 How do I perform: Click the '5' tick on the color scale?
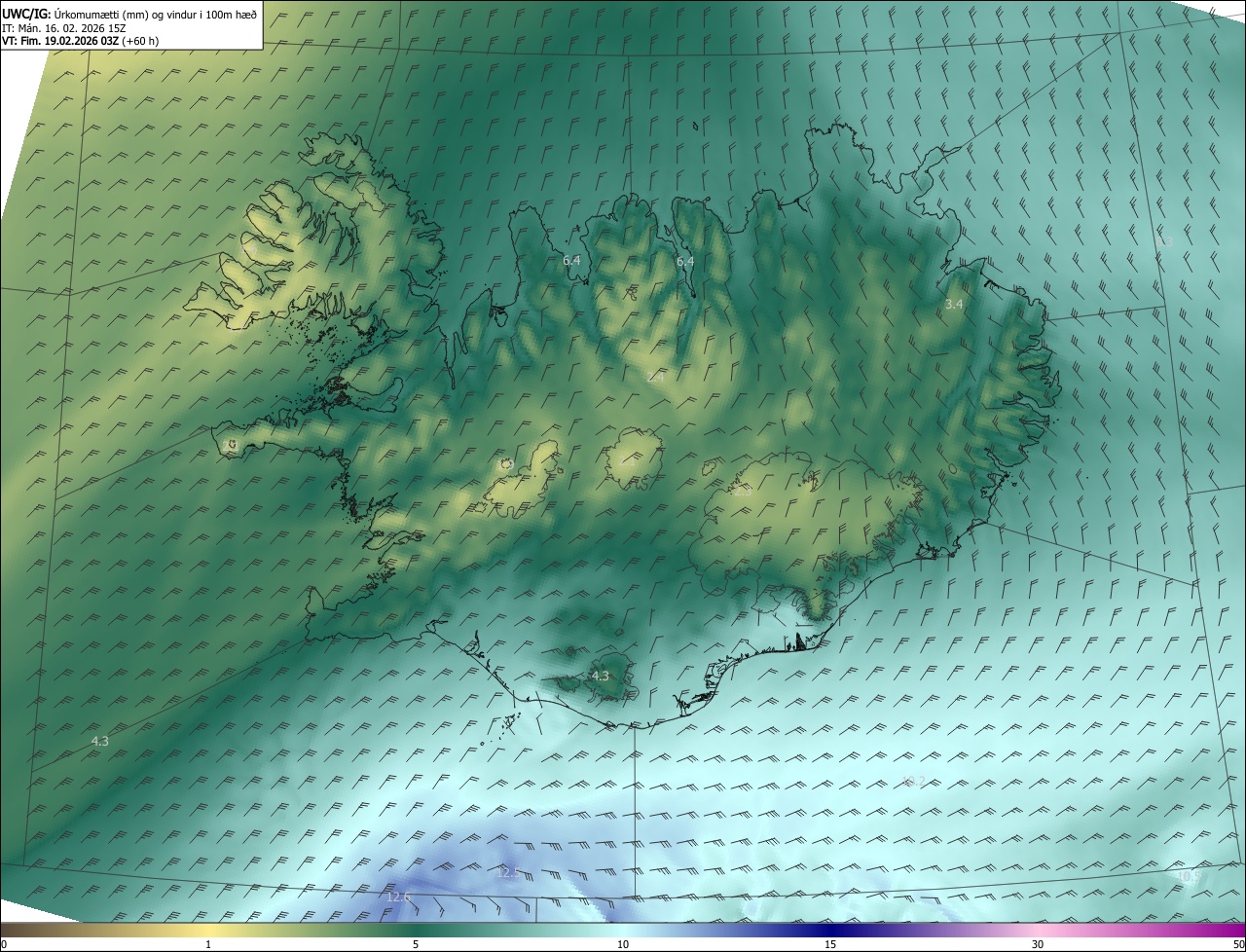pyautogui.click(x=416, y=944)
